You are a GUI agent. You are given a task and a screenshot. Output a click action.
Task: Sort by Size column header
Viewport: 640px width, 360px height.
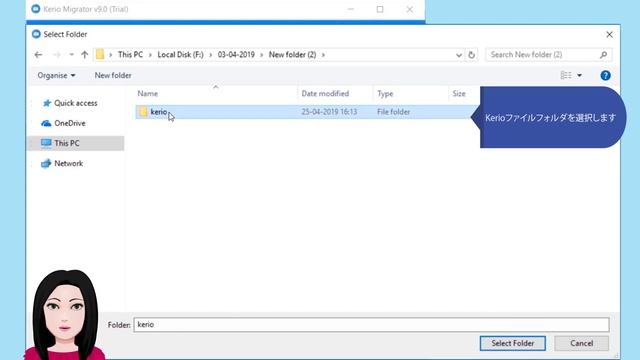point(459,93)
